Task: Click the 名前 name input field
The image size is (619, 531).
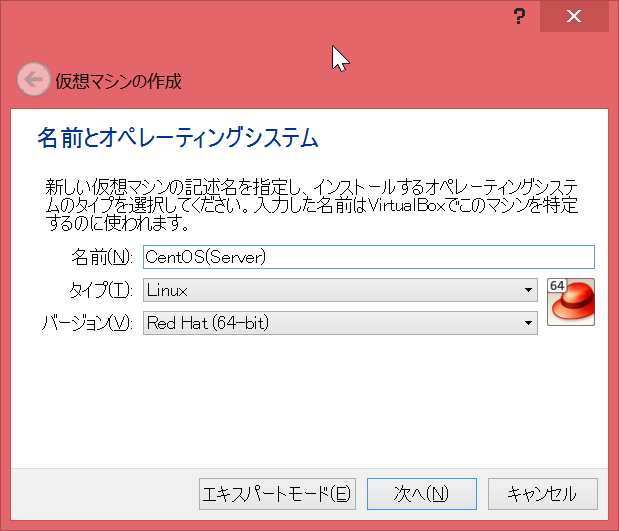Action: pyautogui.click(x=369, y=257)
